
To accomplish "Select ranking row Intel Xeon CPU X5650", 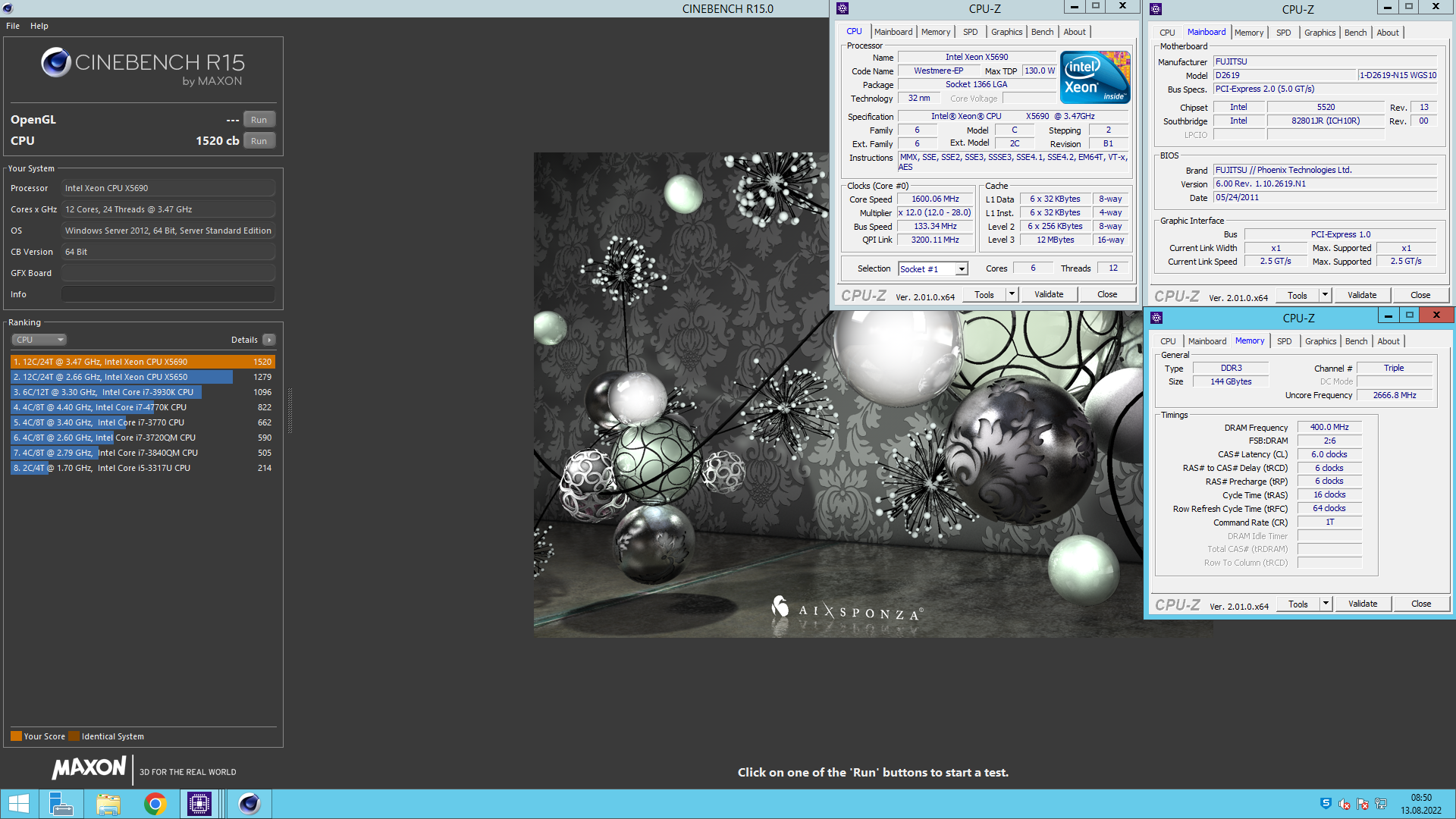I will pyautogui.click(x=143, y=377).
